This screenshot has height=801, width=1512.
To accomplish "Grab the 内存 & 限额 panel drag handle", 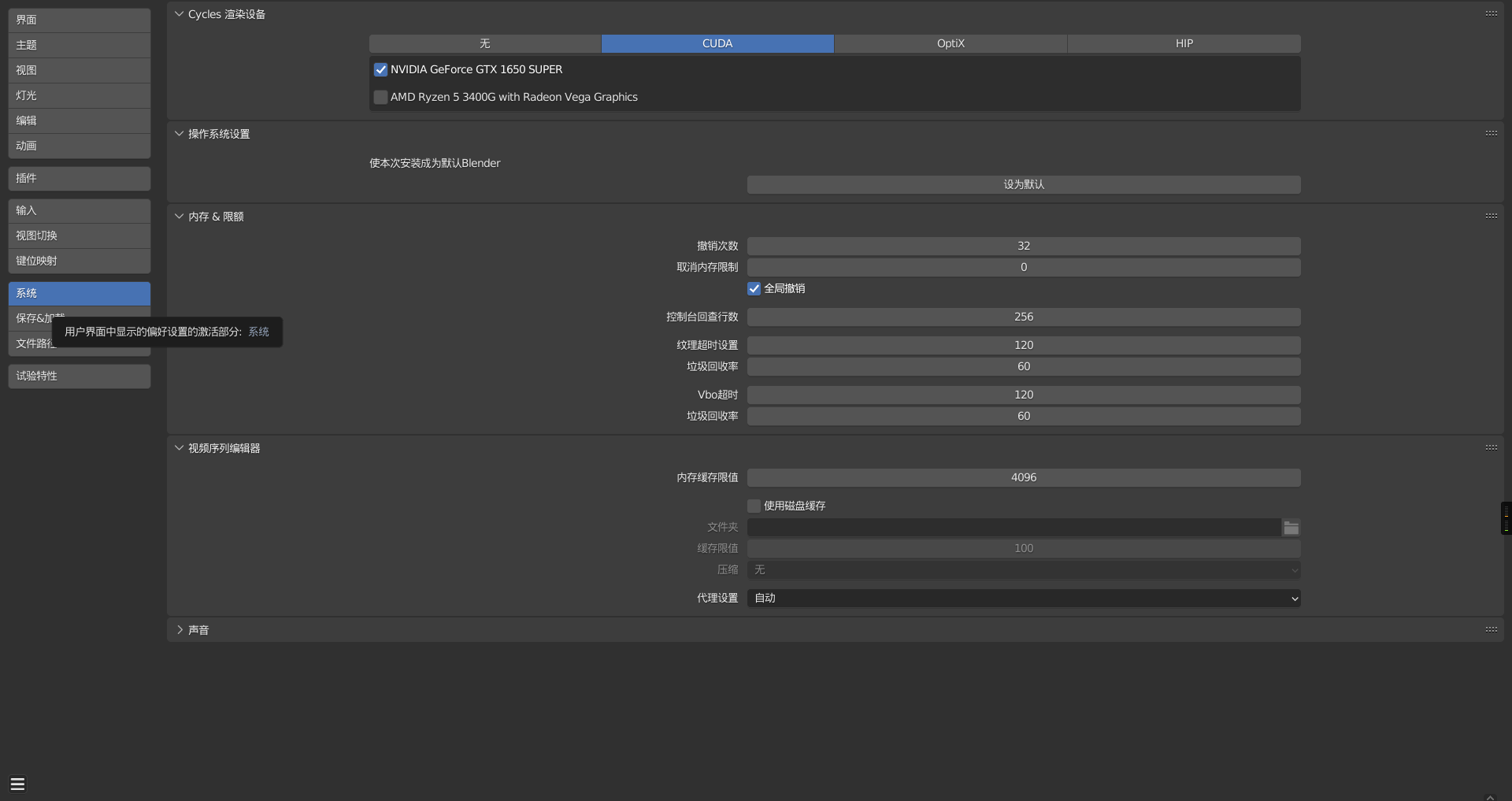I will (x=1491, y=216).
